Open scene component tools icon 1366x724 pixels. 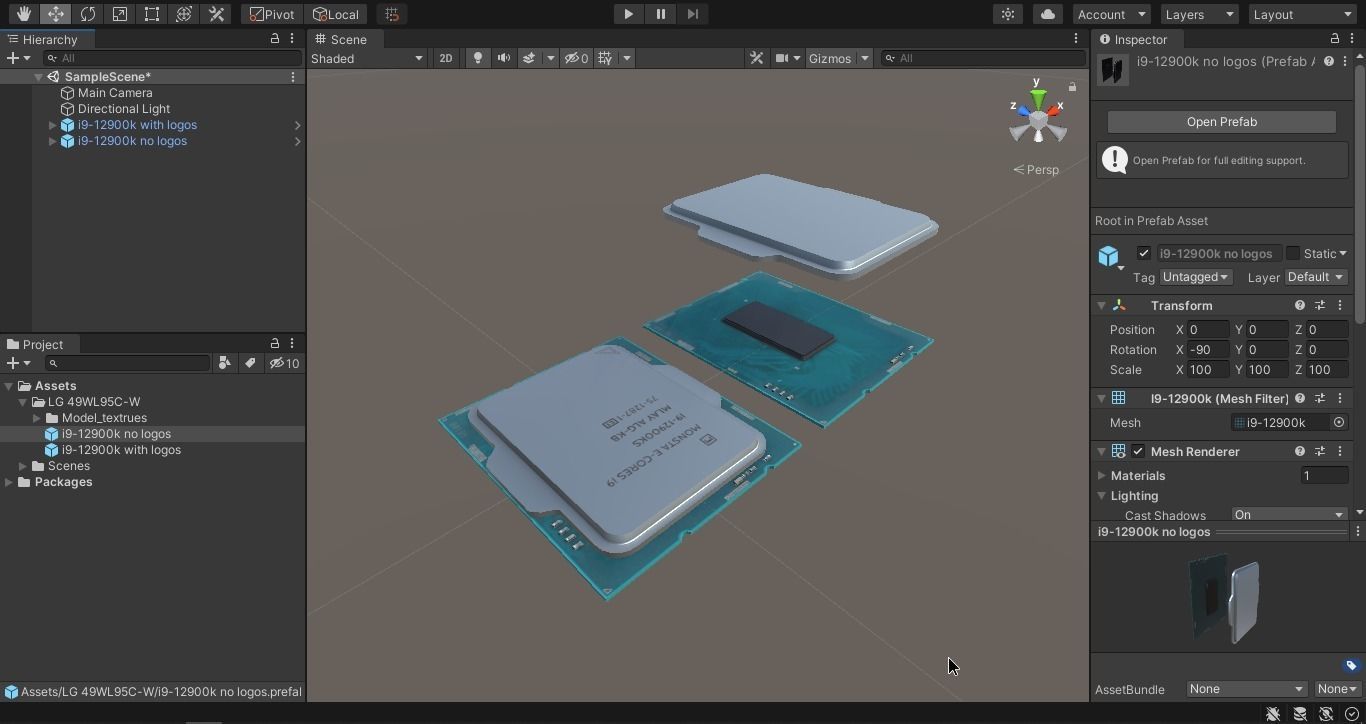[x=757, y=58]
